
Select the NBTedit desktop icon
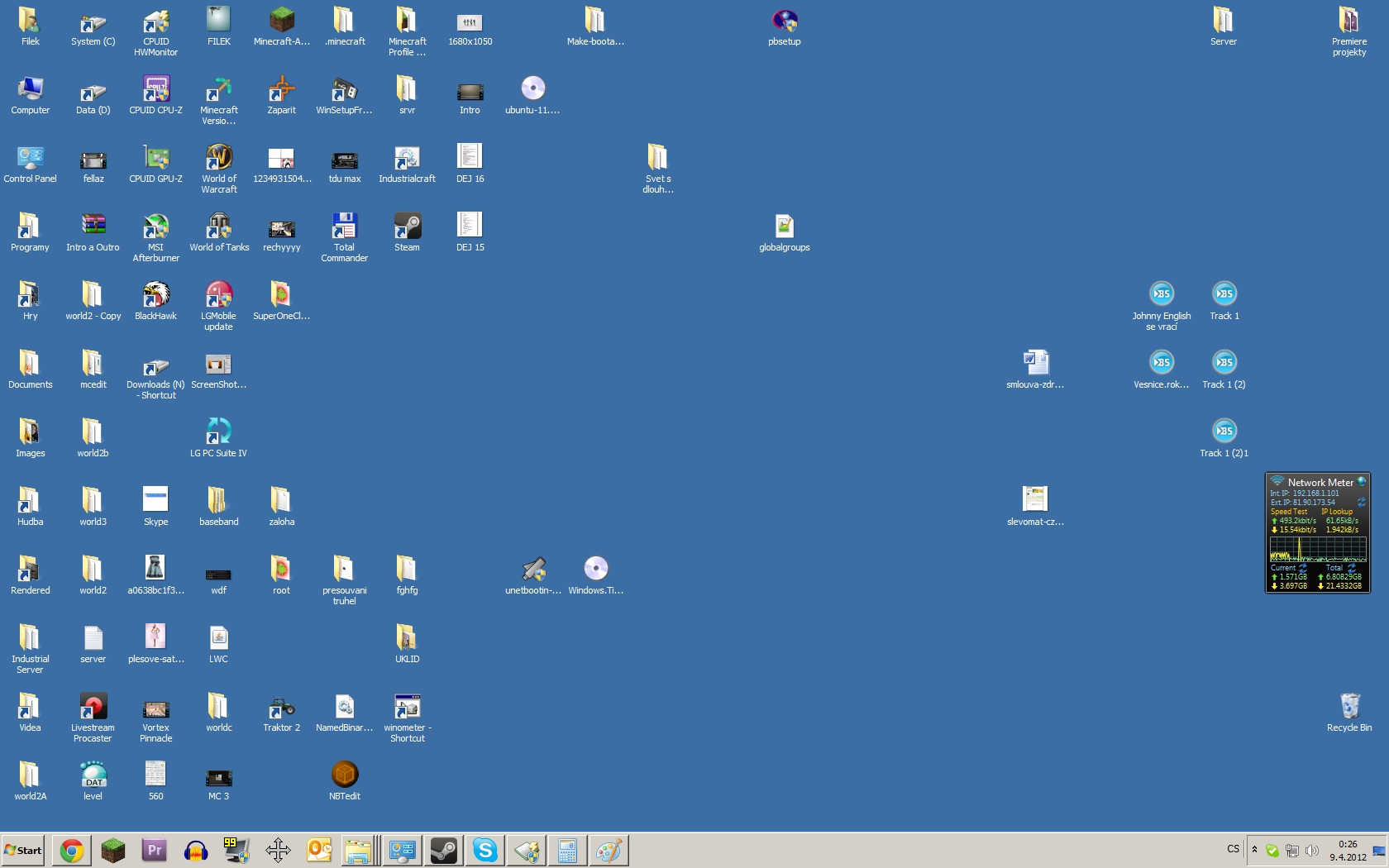pos(345,775)
